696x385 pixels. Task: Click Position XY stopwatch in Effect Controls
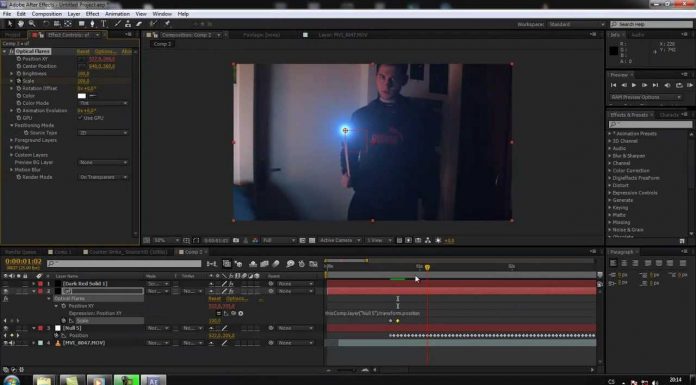(x=19, y=59)
